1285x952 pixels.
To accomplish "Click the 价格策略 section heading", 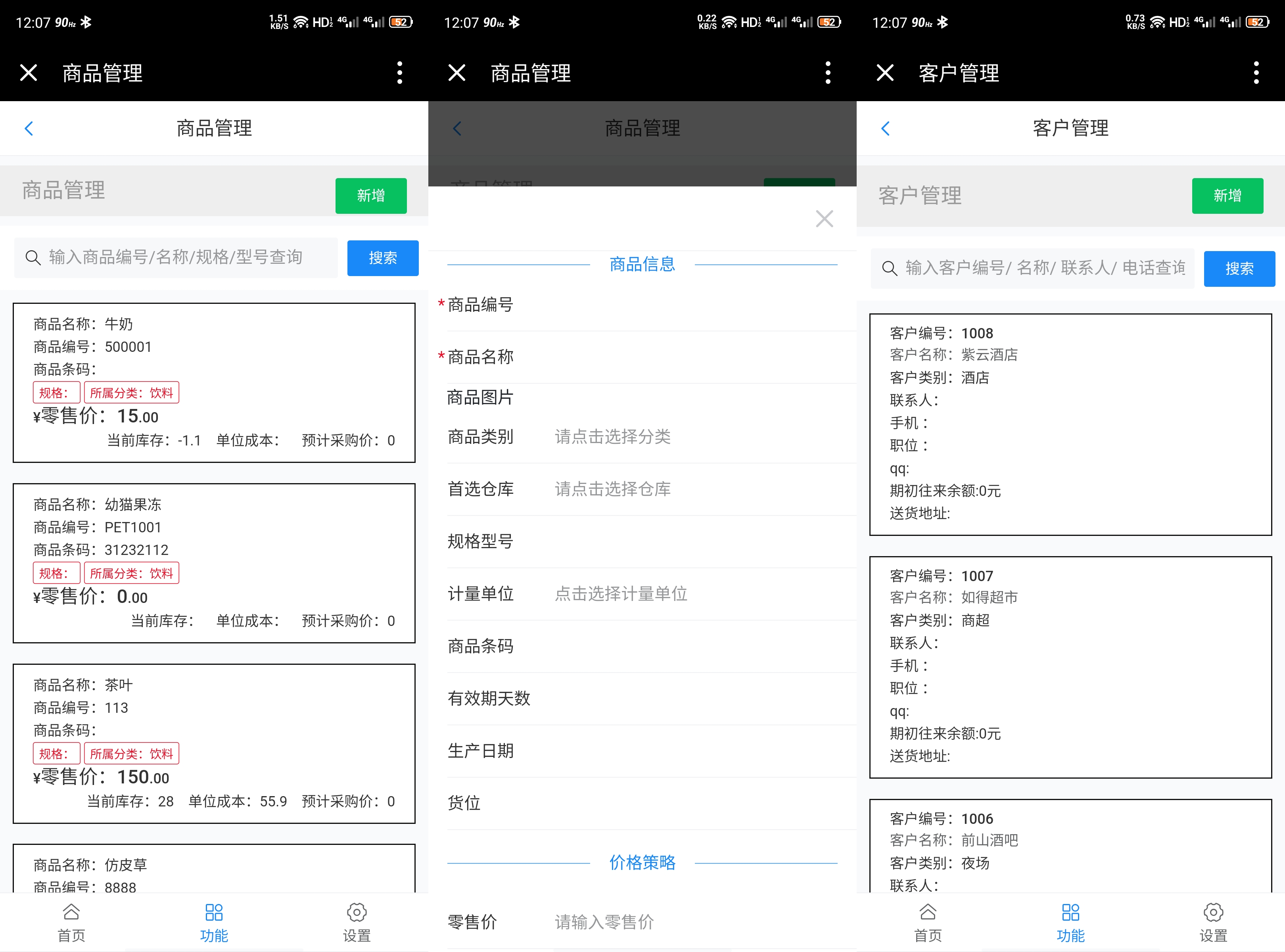I will tap(642, 863).
